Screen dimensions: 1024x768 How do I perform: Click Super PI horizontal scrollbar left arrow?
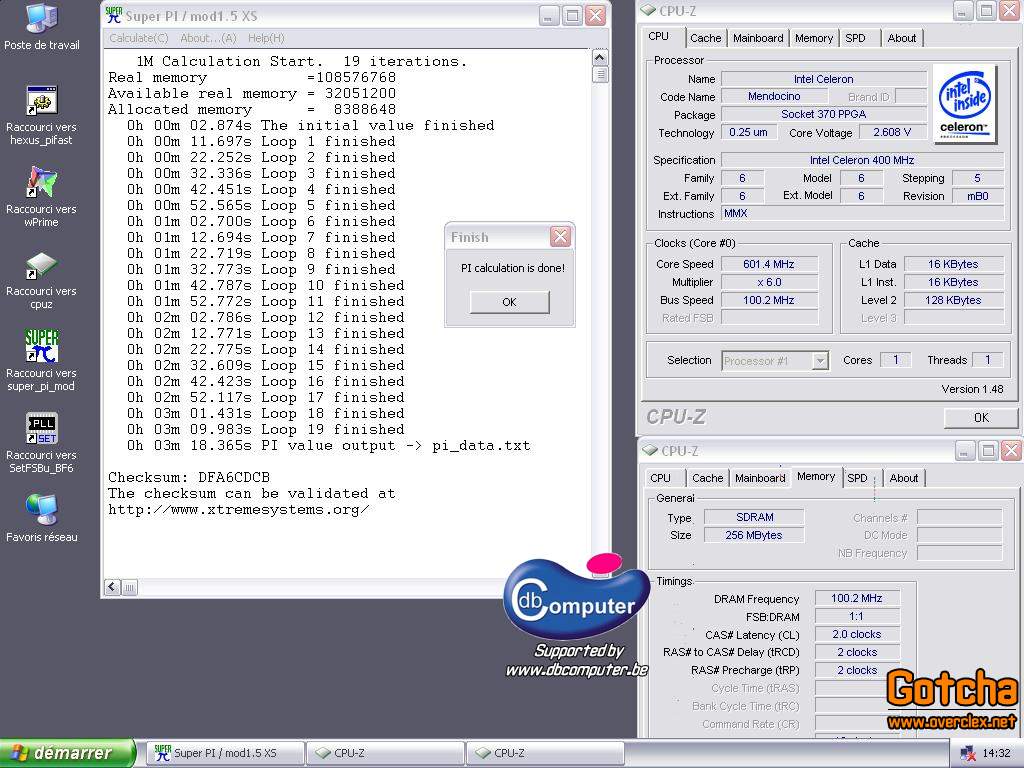pos(112,587)
